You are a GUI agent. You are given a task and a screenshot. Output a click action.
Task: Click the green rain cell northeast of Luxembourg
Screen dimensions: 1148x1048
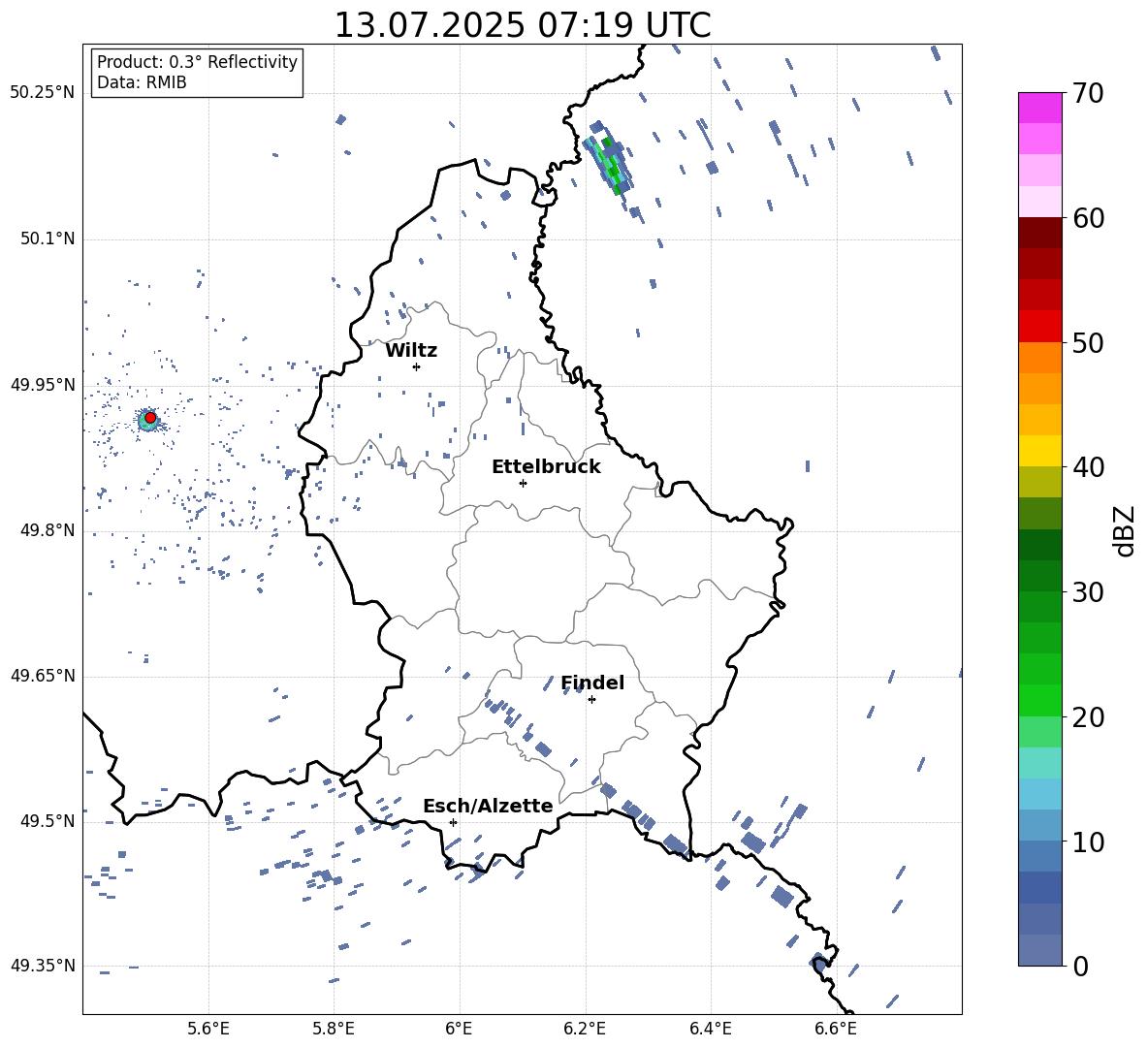pos(610,159)
